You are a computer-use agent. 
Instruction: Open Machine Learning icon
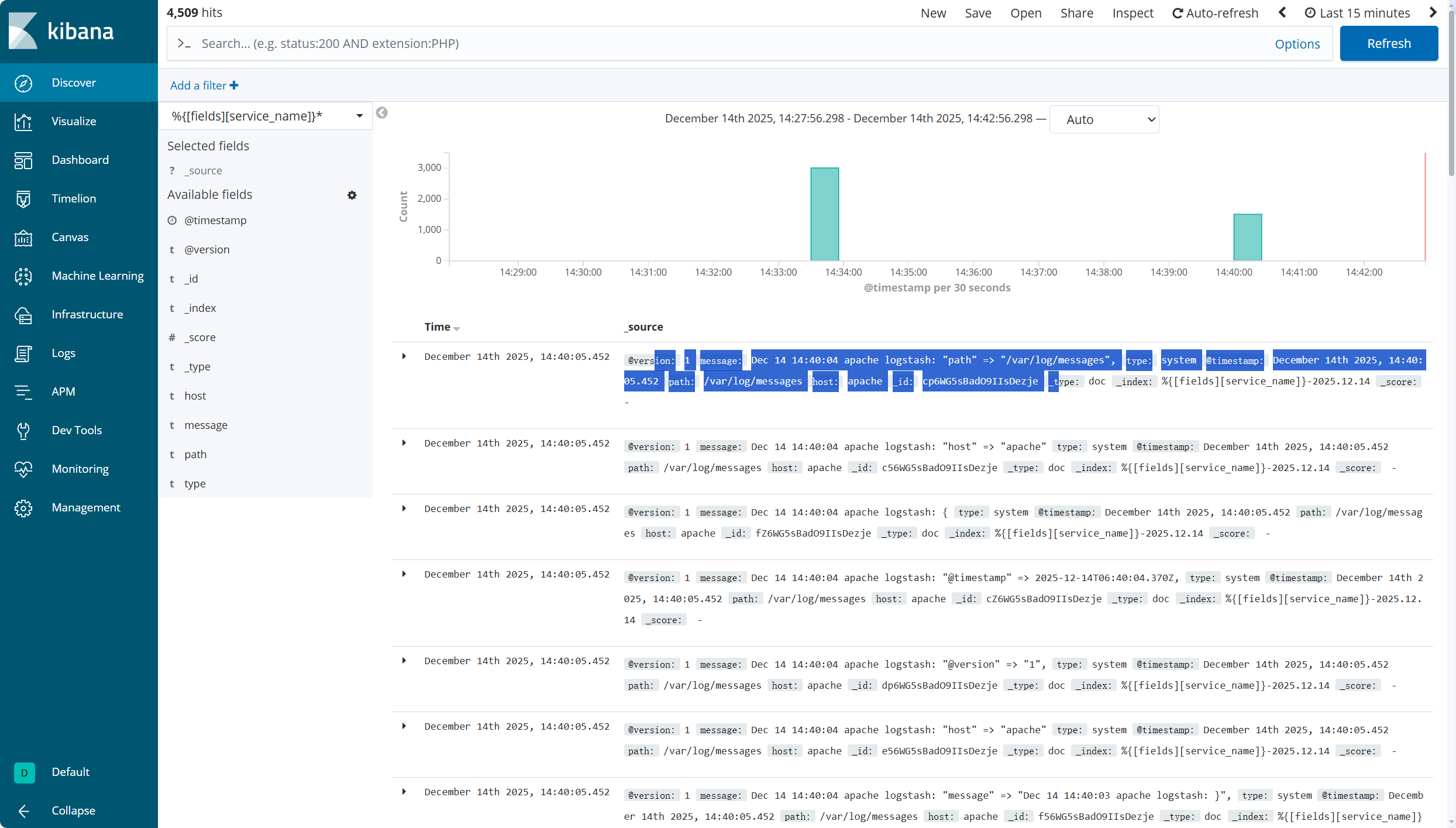click(23, 276)
